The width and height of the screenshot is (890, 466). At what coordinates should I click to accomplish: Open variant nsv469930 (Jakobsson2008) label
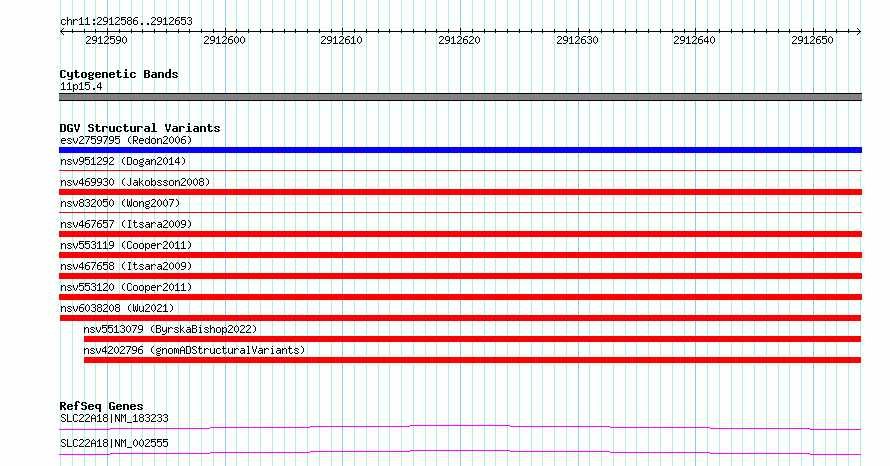click(135, 182)
